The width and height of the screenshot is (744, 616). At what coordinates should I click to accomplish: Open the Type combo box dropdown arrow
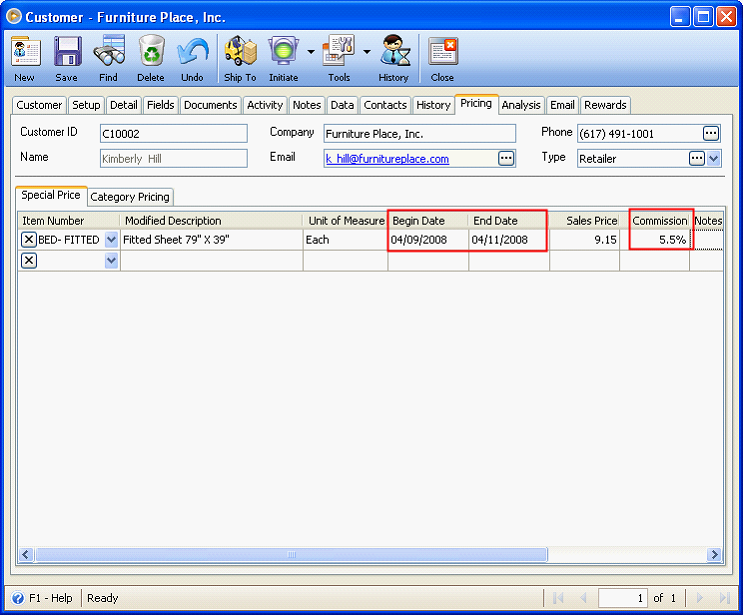(x=714, y=159)
